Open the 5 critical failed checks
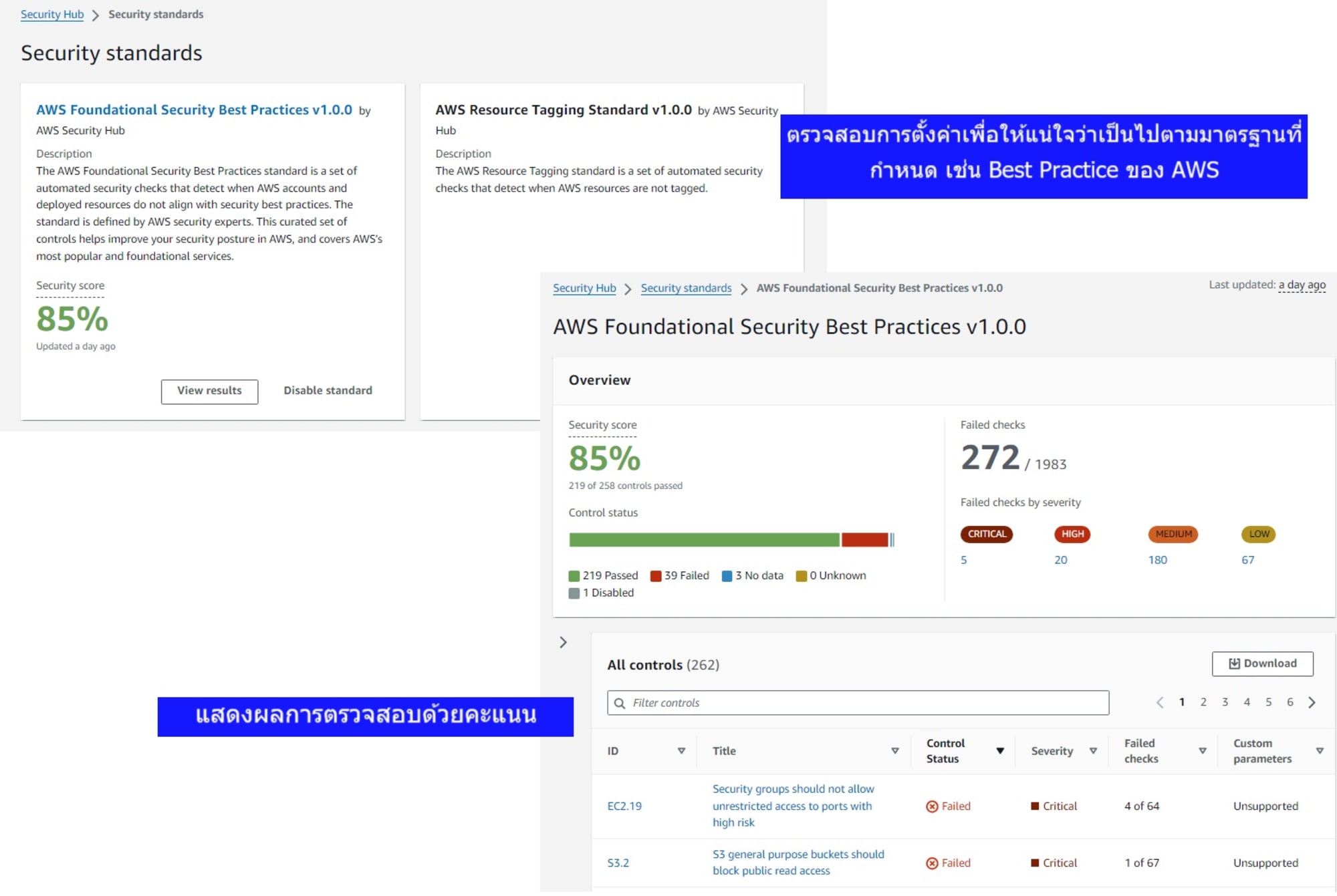 point(964,560)
